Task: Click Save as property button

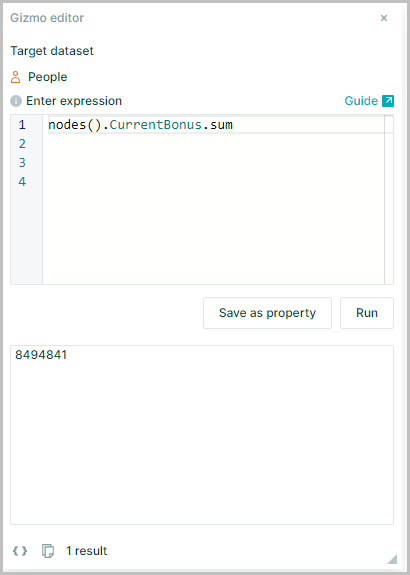Action: pos(267,313)
